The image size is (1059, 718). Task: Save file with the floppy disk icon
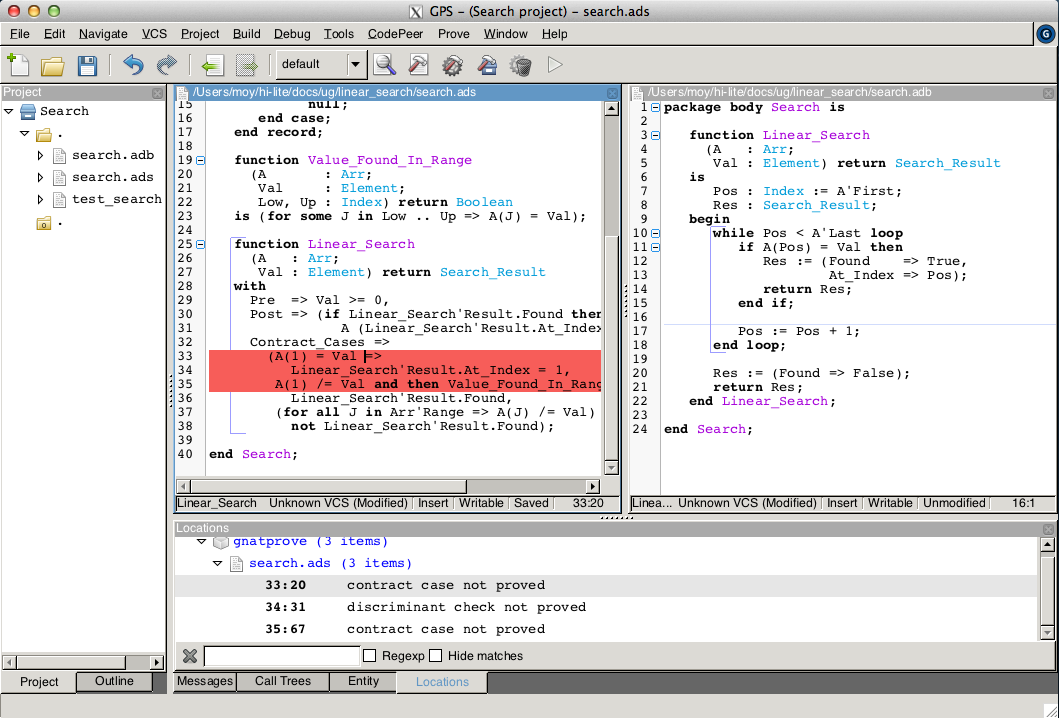tap(88, 66)
